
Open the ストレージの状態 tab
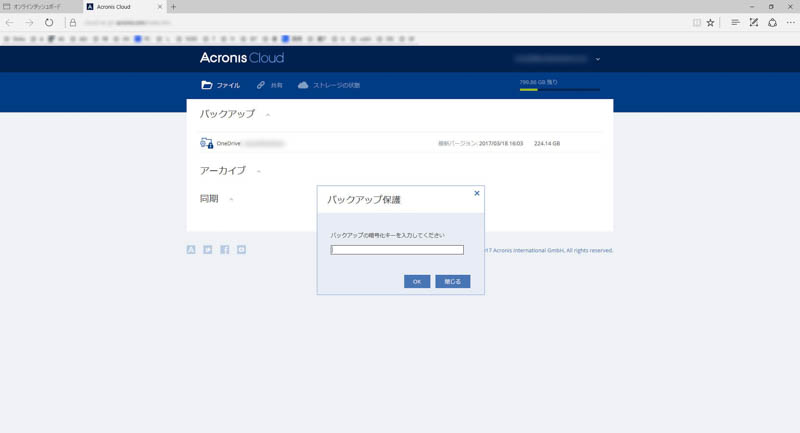pos(329,85)
